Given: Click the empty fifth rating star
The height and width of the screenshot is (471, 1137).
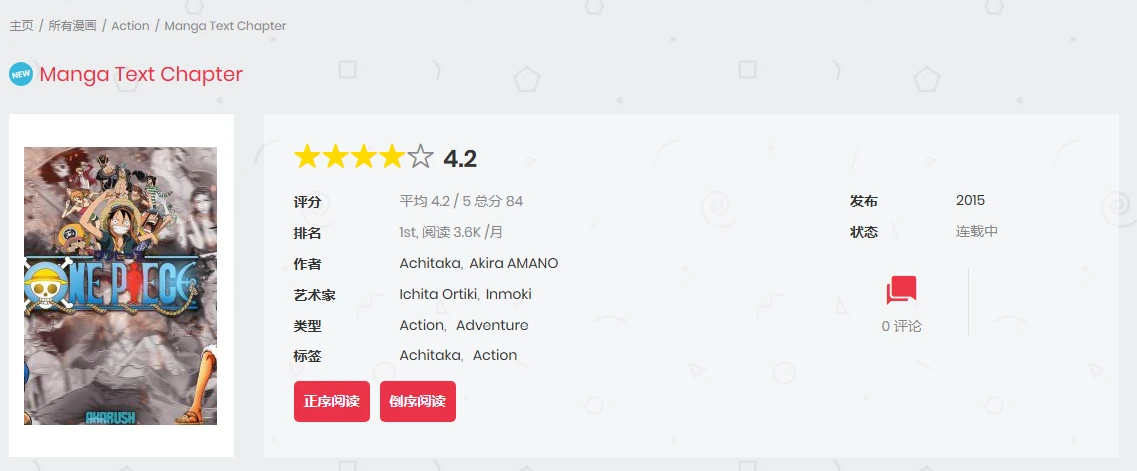Looking at the screenshot, I should pos(421,157).
